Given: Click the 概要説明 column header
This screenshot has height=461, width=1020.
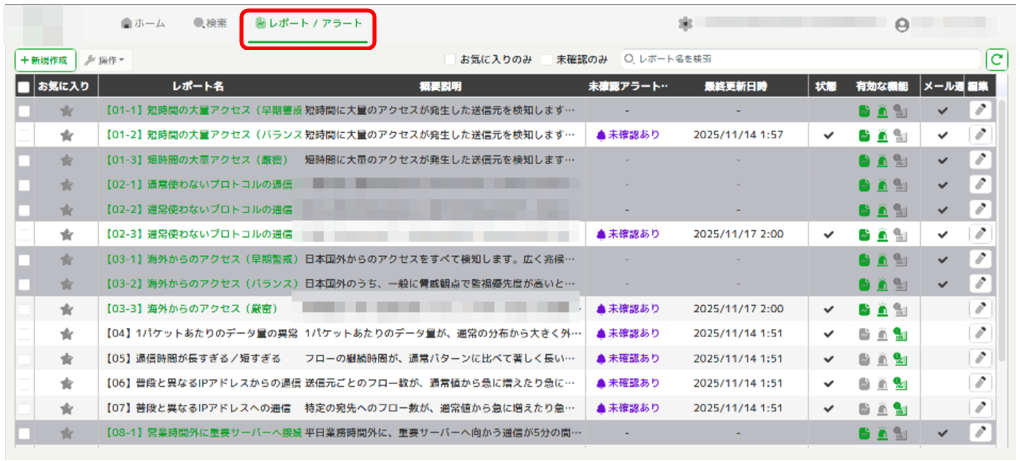Looking at the screenshot, I should click(441, 86).
